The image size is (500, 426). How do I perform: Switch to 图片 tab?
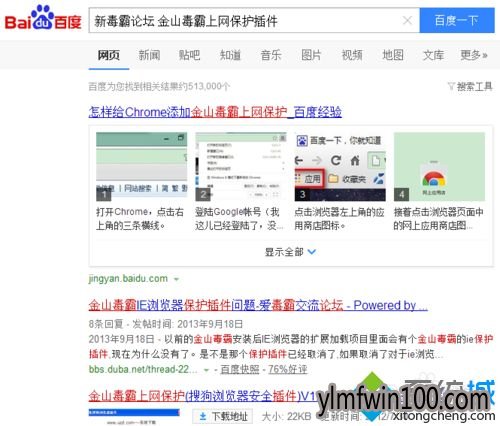tap(311, 55)
